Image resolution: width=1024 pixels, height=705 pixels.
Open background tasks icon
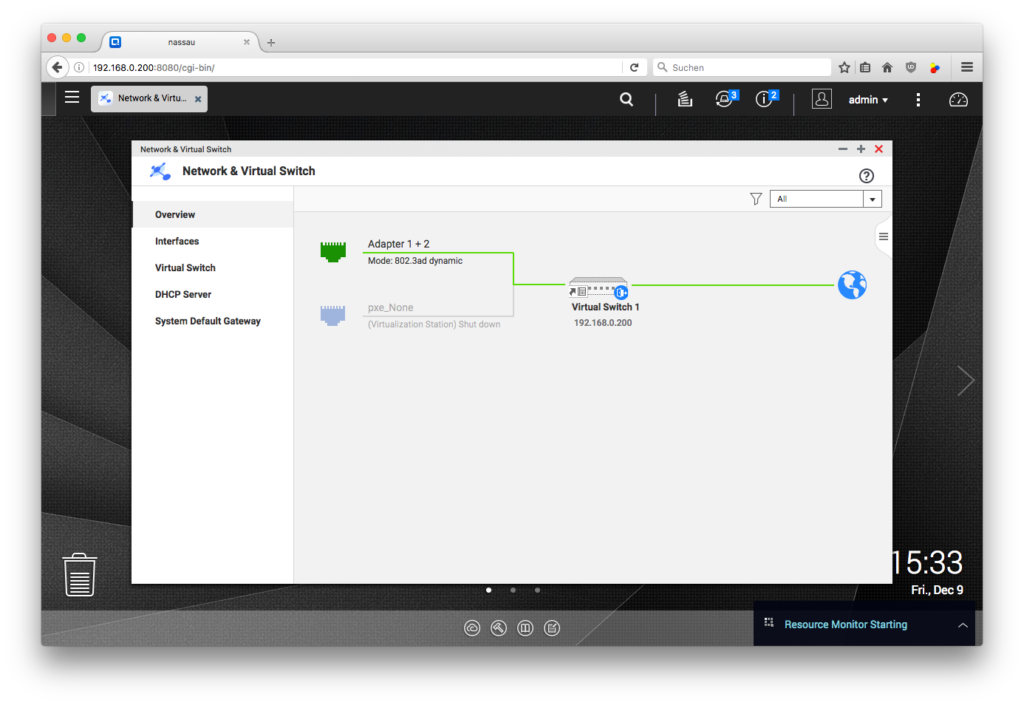[685, 99]
